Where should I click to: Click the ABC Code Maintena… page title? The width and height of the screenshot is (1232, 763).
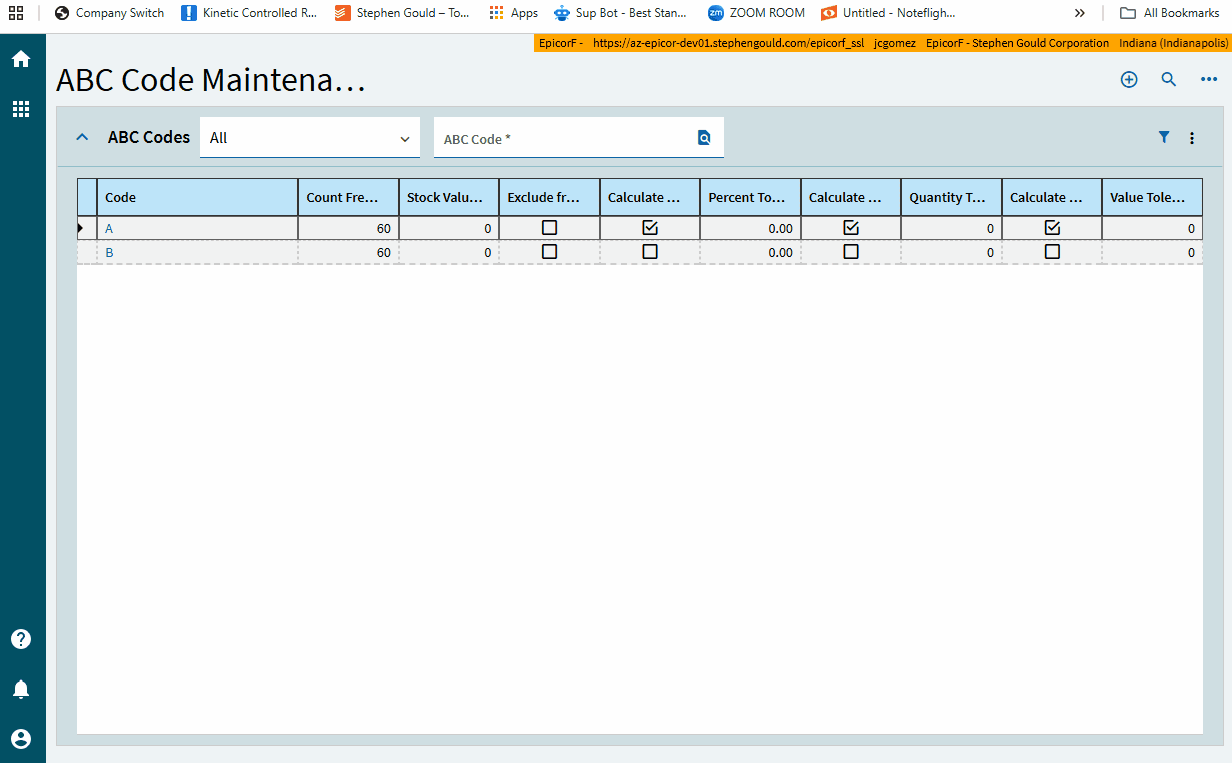tap(211, 80)
